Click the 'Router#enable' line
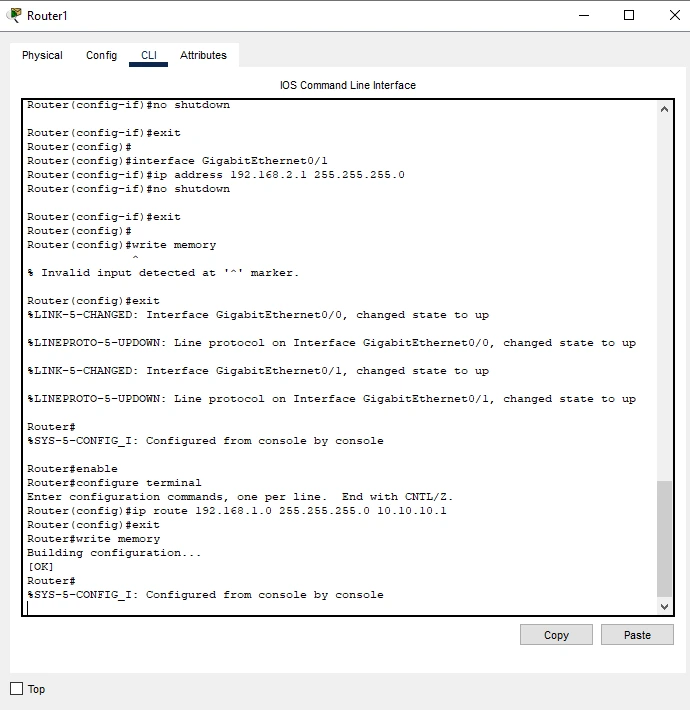This screenshot has width=690, height=710. 72,469
